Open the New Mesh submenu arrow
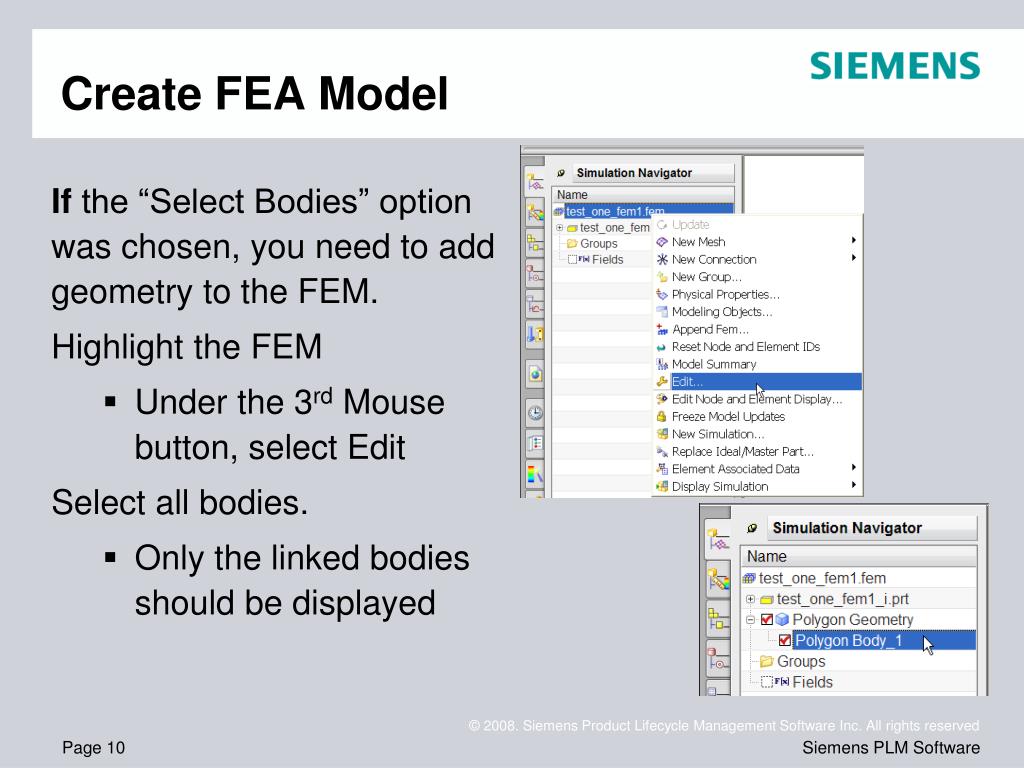This screenshot has width=1024, height=768. tap(854, 240)
